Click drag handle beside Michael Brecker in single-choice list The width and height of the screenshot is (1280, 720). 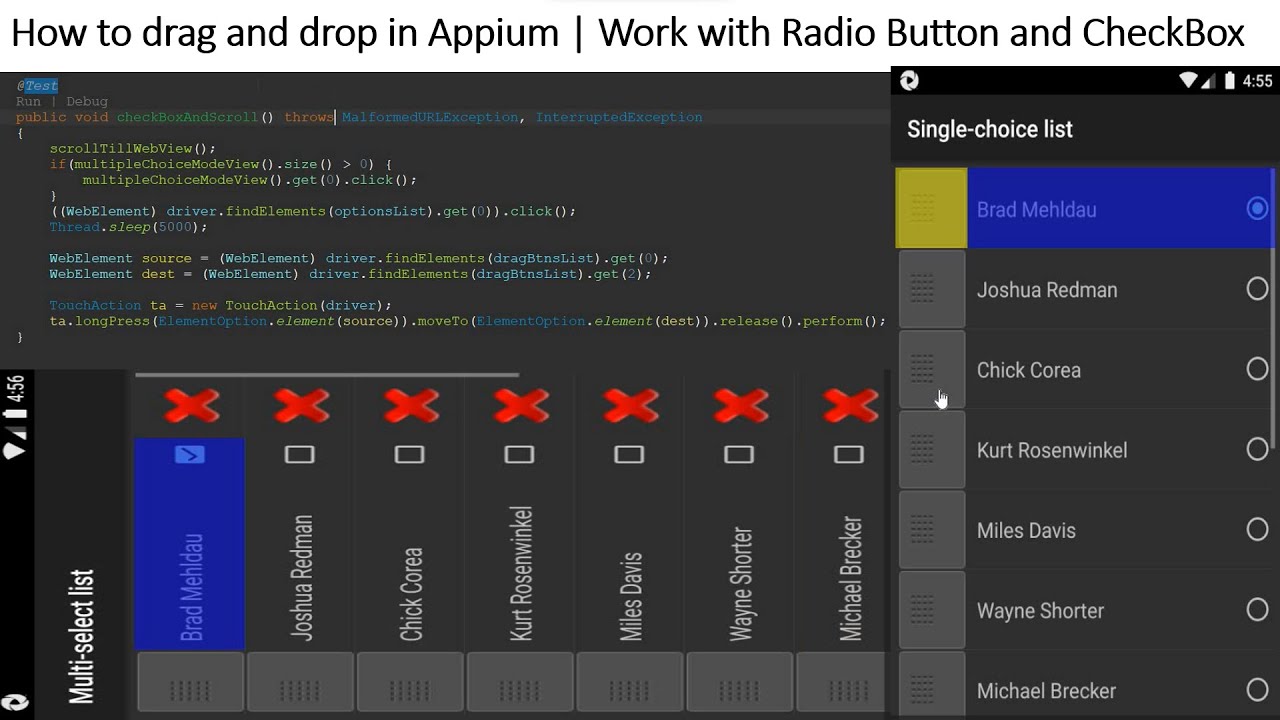coord(932,686)
